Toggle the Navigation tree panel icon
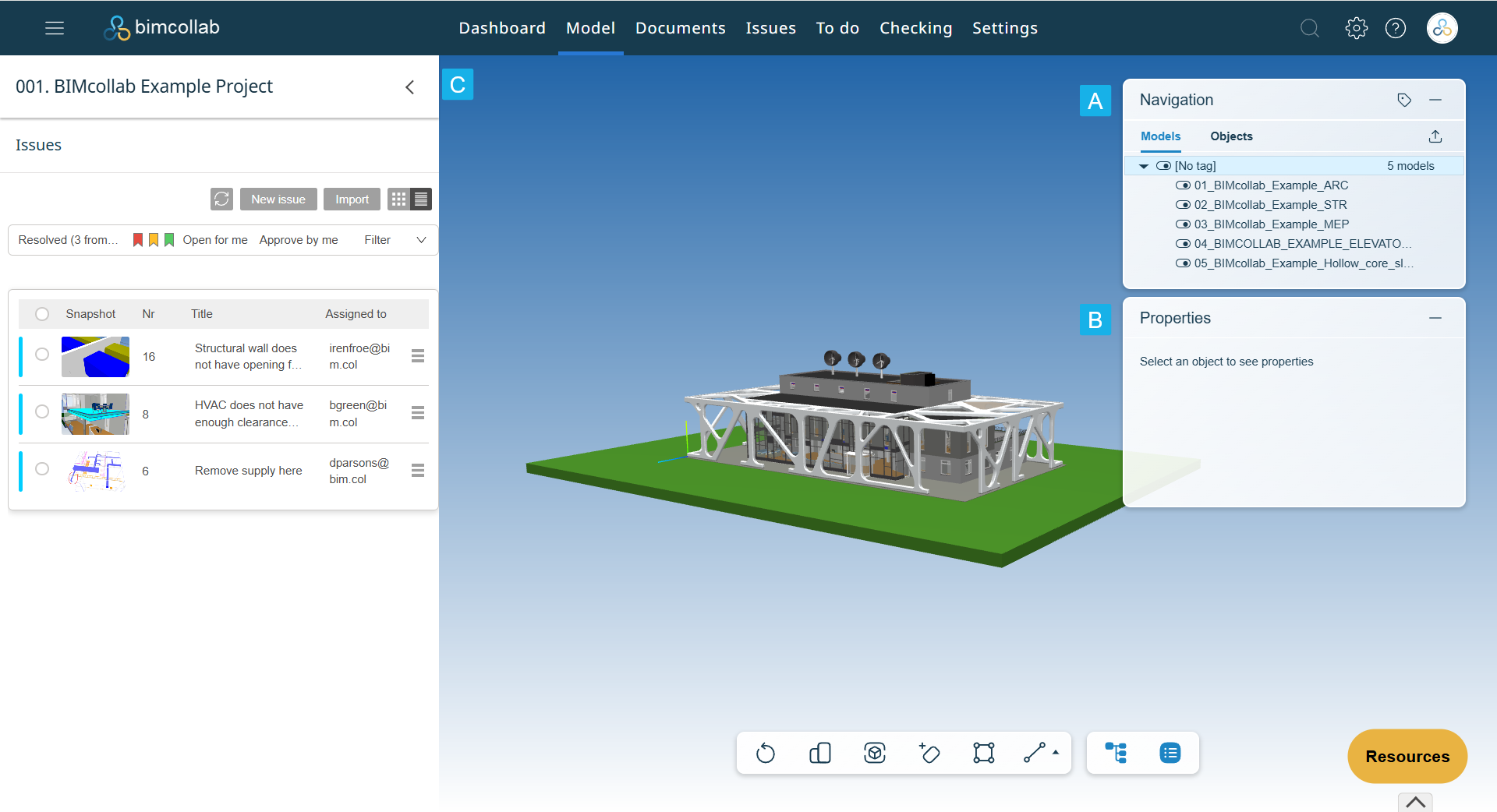The image size is (1497, 812). [x=1116, y=753]
